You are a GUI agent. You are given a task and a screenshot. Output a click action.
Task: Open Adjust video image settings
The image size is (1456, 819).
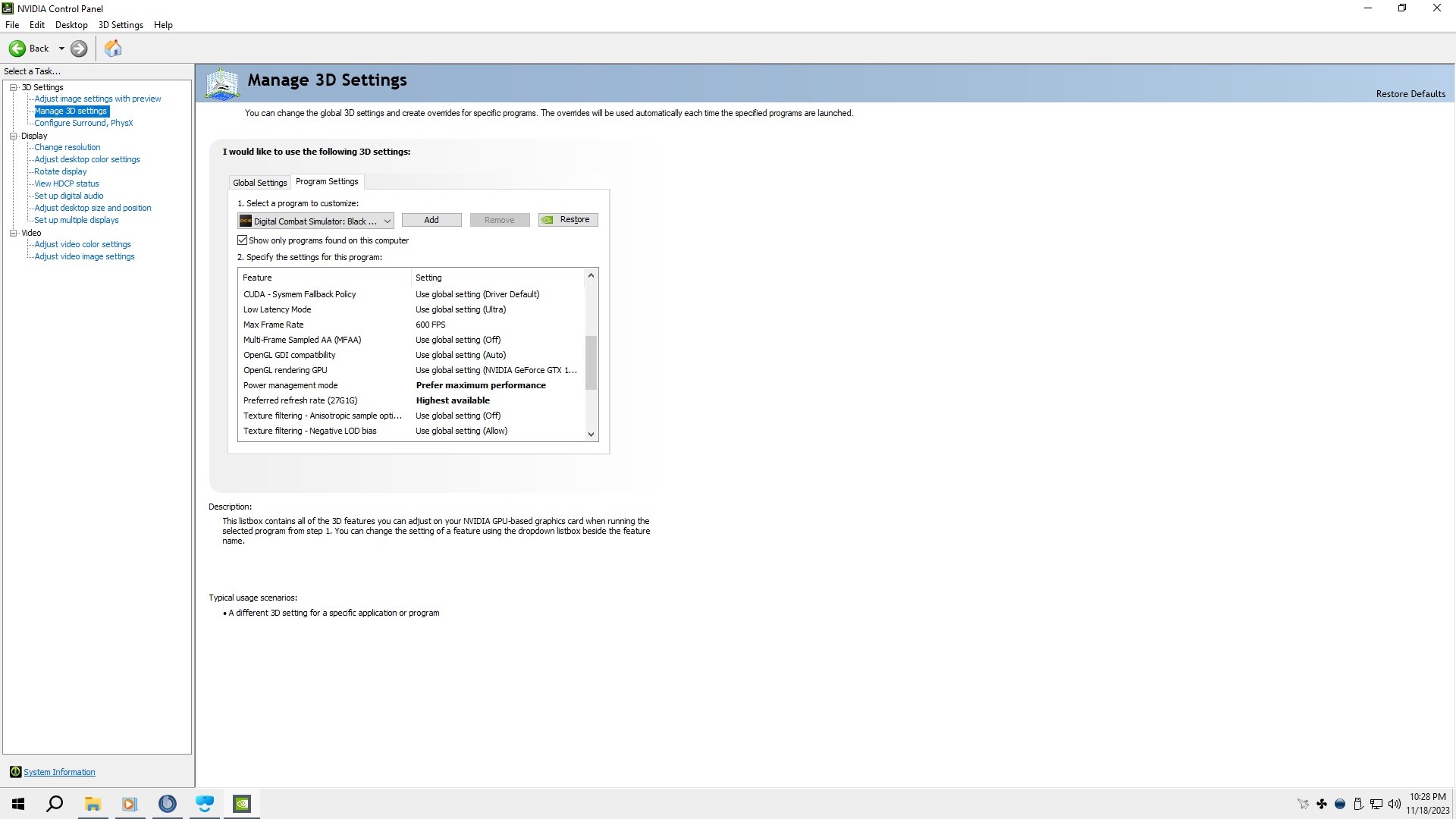(x=85, y=256)
